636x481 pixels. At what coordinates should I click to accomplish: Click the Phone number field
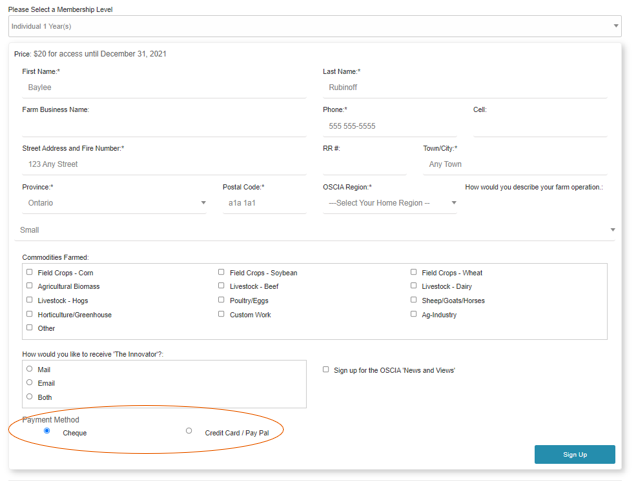tap(389, 126)
